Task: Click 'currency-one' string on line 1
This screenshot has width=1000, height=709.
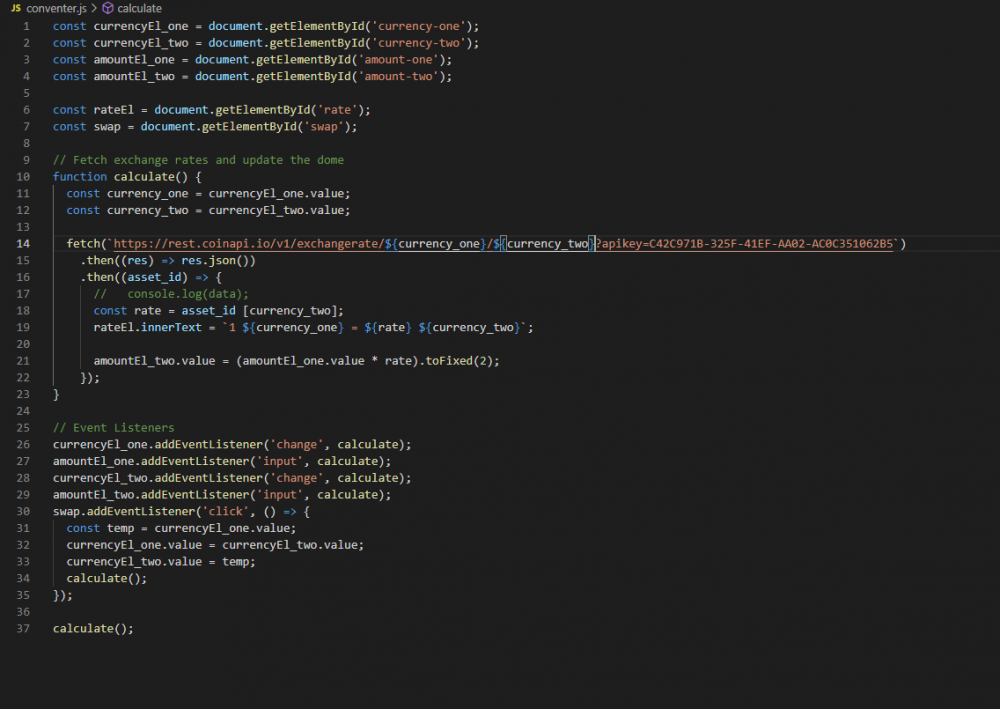Action: [x=418, y=26]
